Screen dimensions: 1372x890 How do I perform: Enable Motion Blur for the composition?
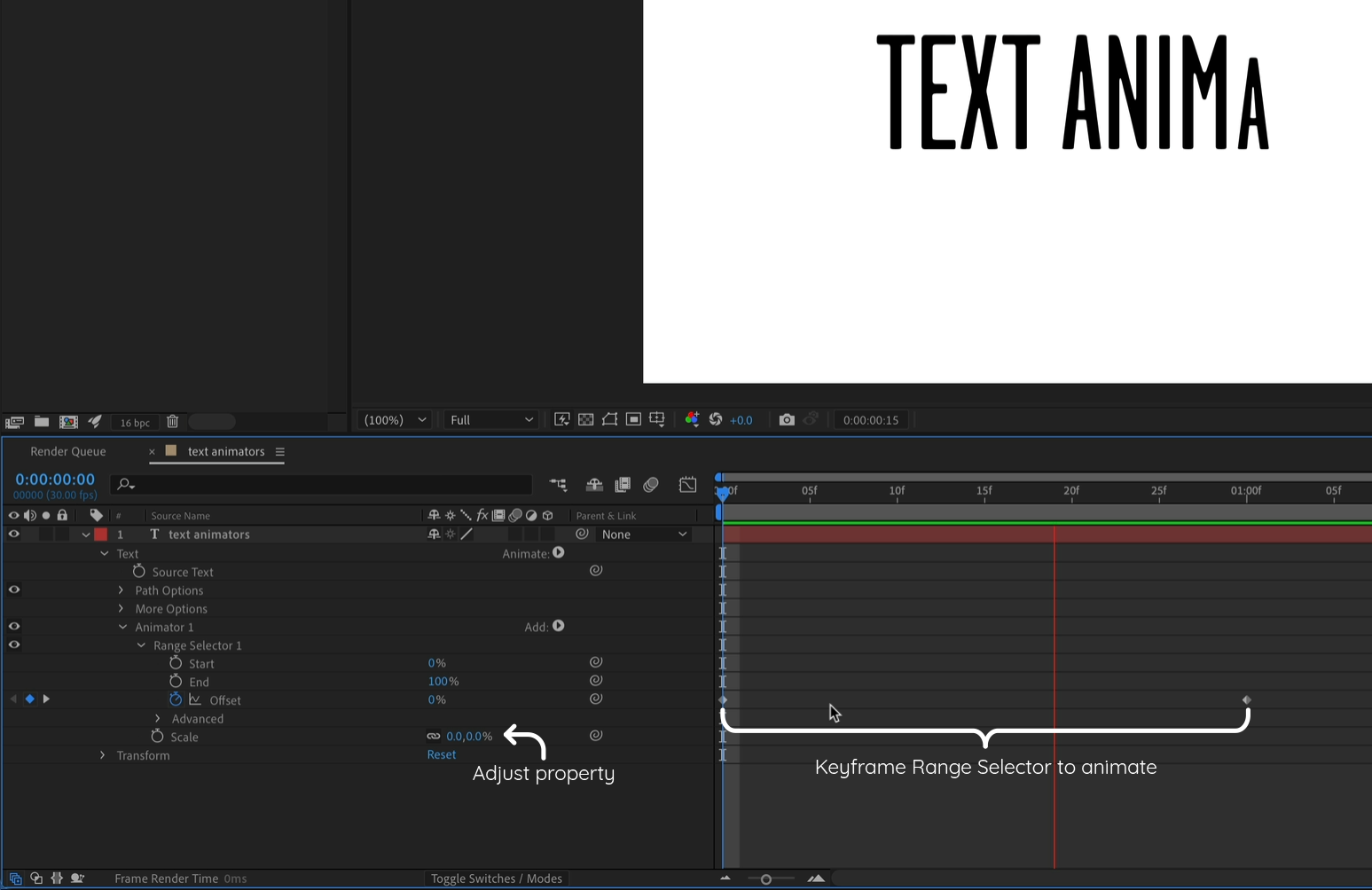651,484
